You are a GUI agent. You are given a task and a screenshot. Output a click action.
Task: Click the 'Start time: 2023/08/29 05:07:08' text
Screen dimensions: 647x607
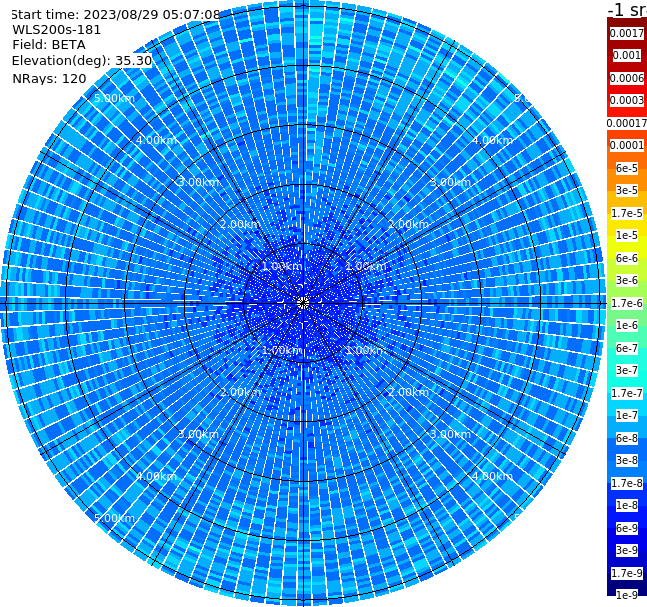(x=115, y=14)
